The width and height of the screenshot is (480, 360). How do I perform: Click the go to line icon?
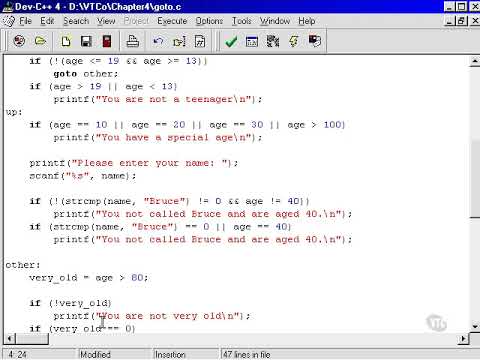(x=179, y=41)
